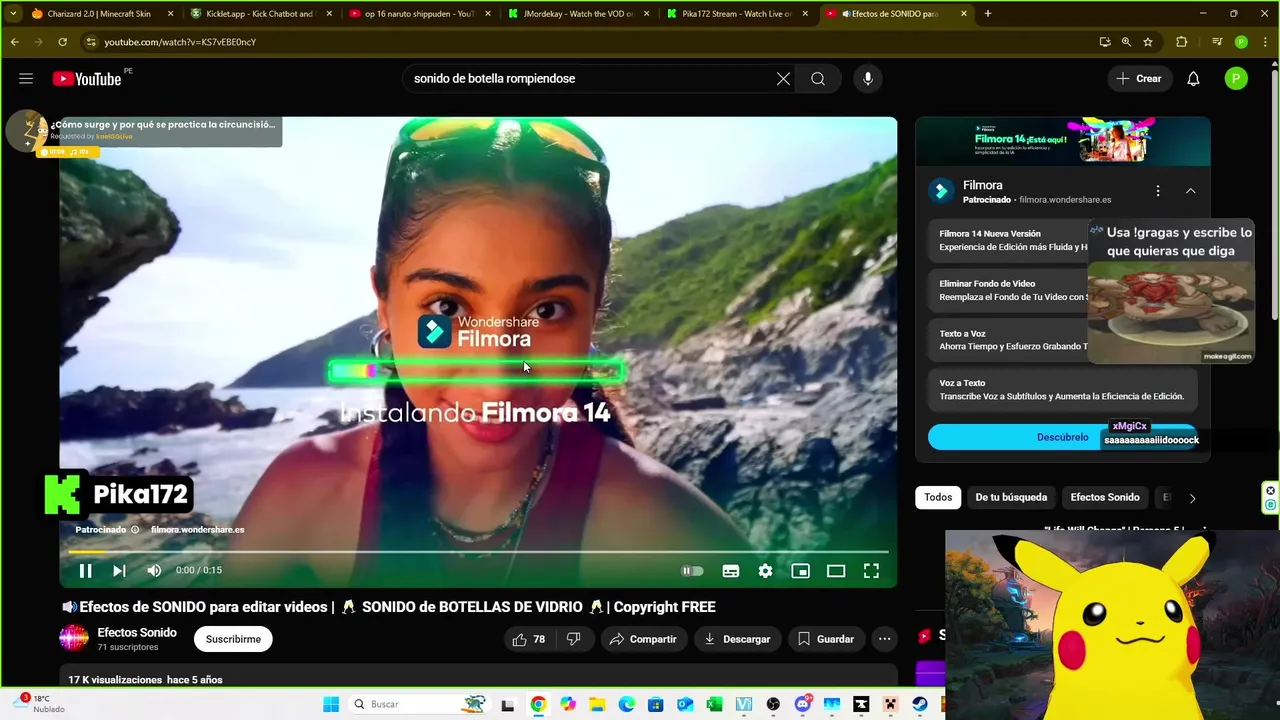Screen dimensions: 1280x720
Task: Seek using the video progress bar
Action: coord(478,551)
